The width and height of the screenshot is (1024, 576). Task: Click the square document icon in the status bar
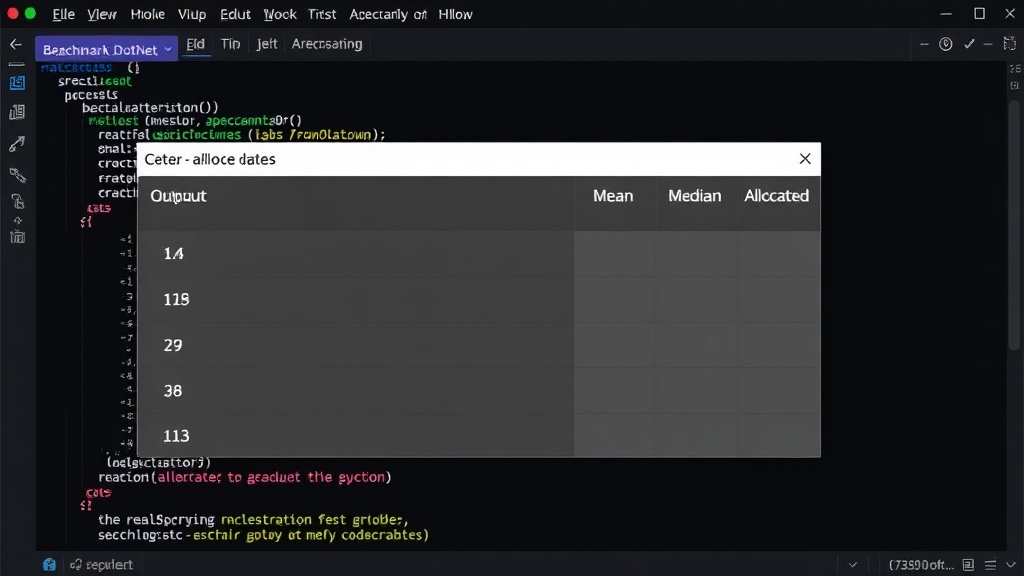(968, 564)
